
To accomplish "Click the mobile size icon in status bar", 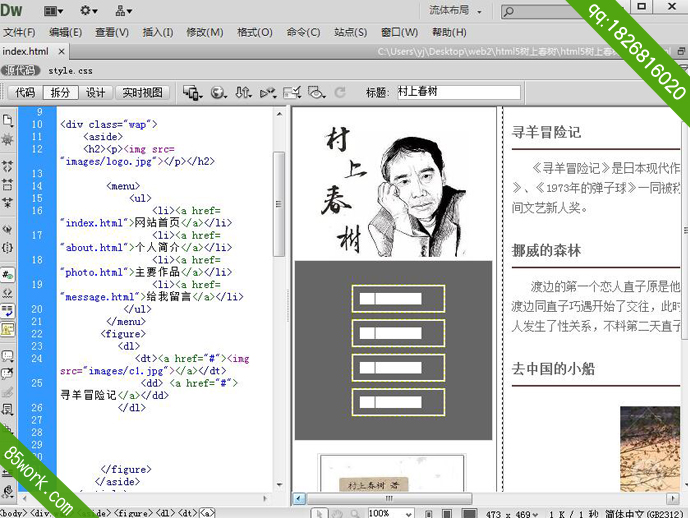I will (429, 514).
